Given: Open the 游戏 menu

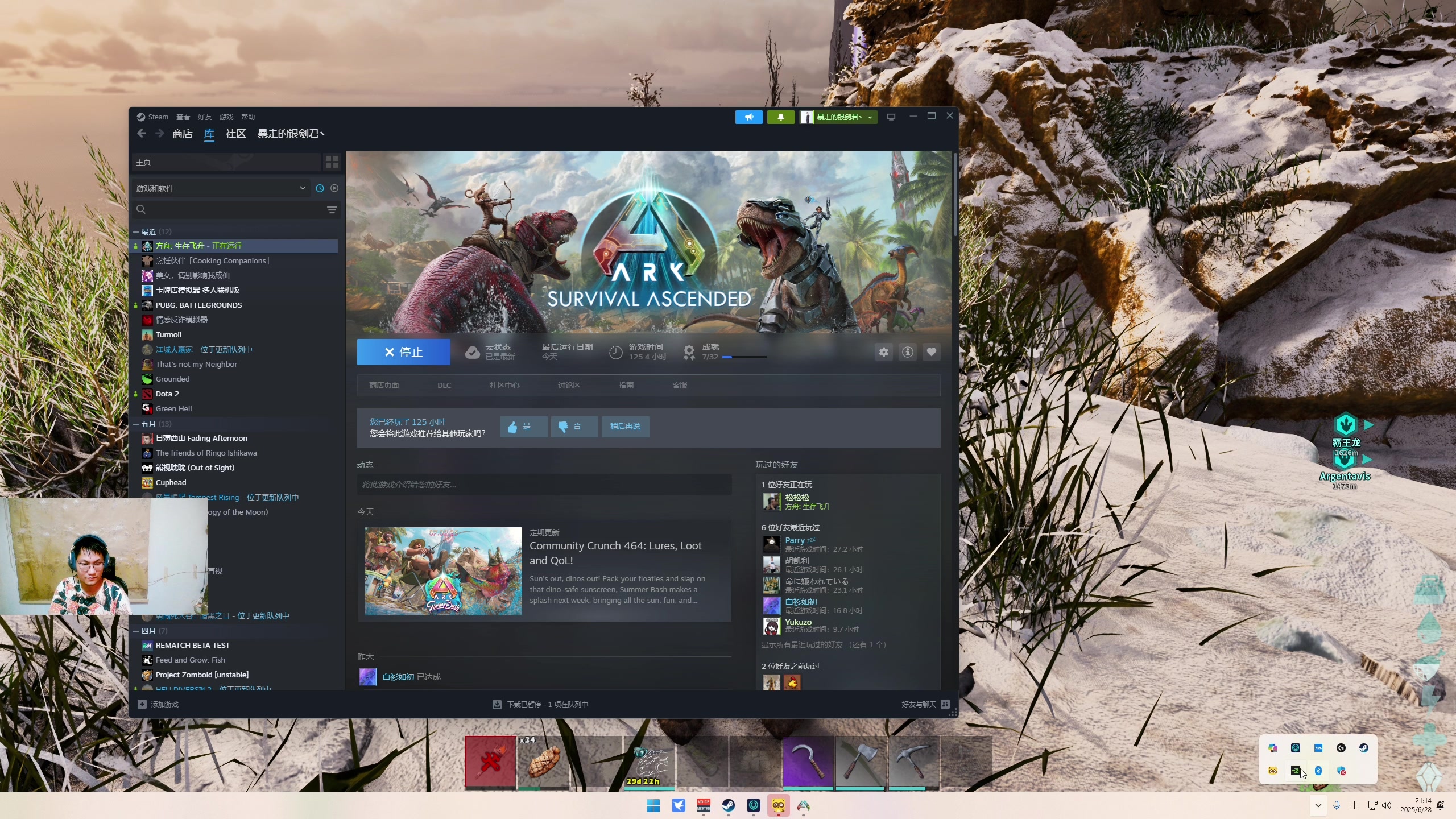Looking at the screenshot, I should pyautogui.click(x=226, y=117).
